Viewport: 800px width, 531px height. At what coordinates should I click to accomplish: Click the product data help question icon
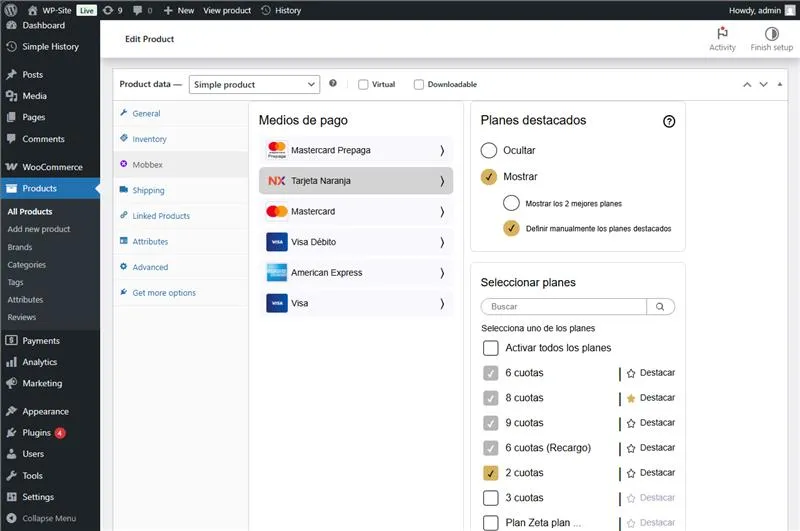(x=333, y=83)
